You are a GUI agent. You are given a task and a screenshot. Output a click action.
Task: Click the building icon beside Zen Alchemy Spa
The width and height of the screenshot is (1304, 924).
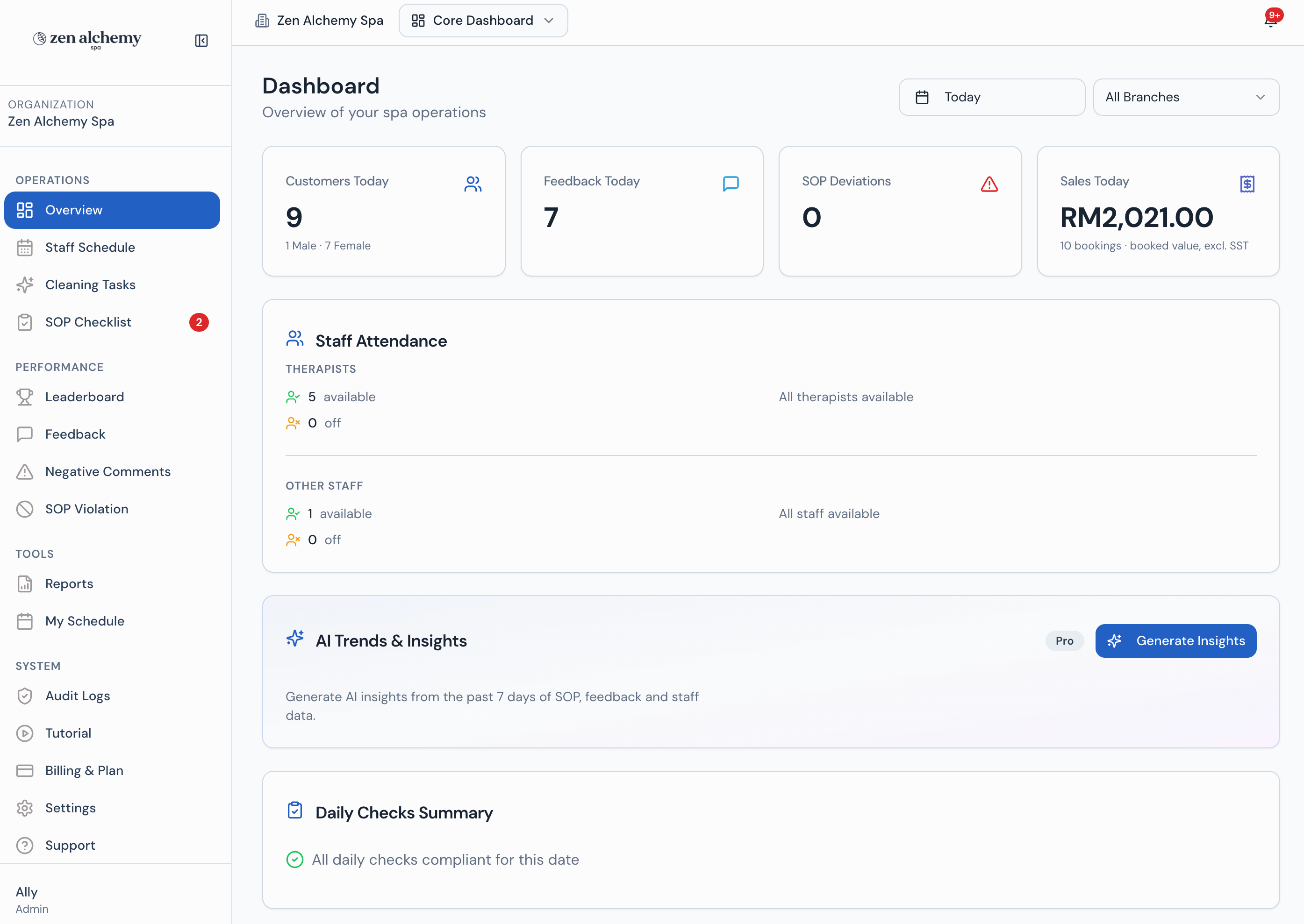(x=262, y=21)
